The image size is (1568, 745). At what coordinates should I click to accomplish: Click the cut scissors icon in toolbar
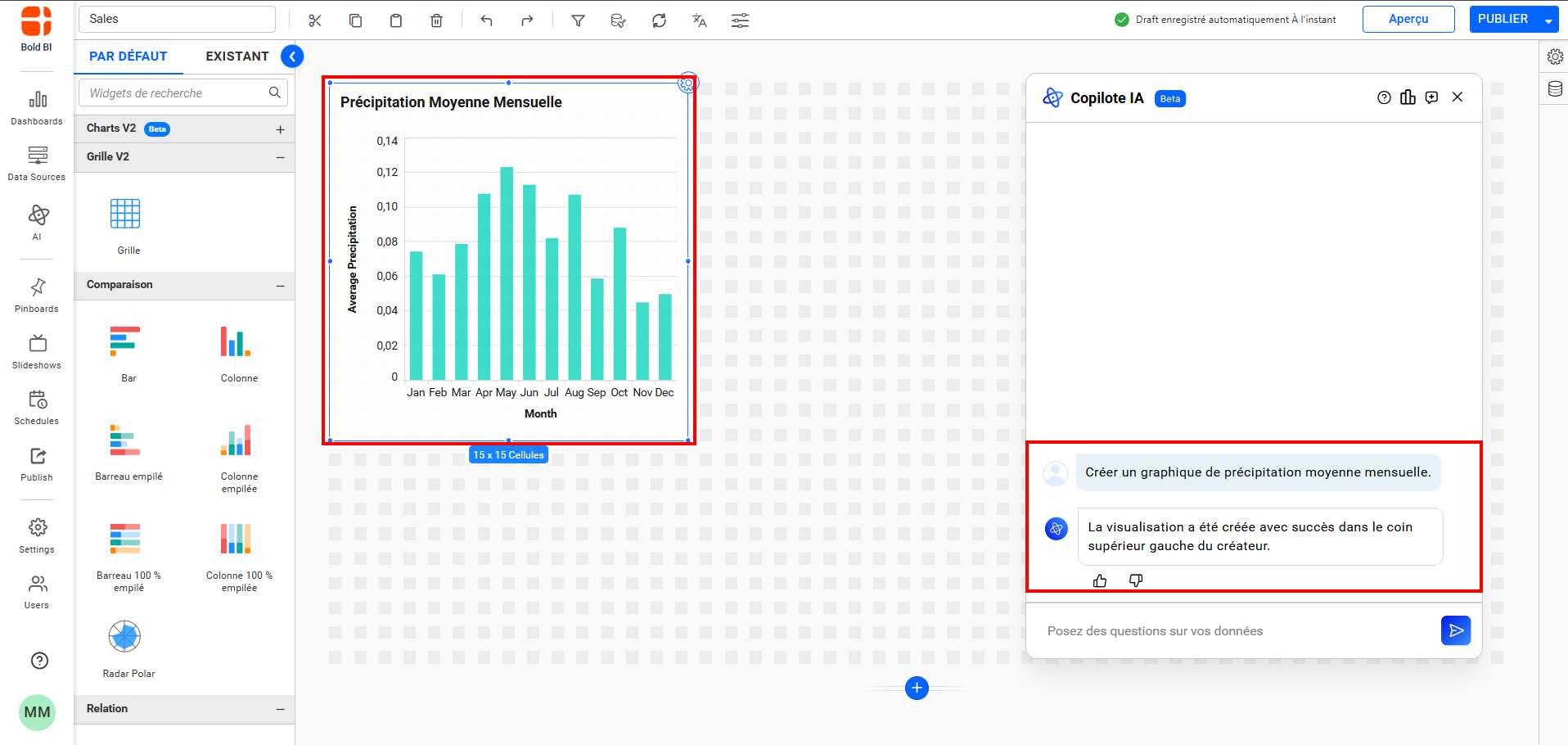[x=315, y=20]
